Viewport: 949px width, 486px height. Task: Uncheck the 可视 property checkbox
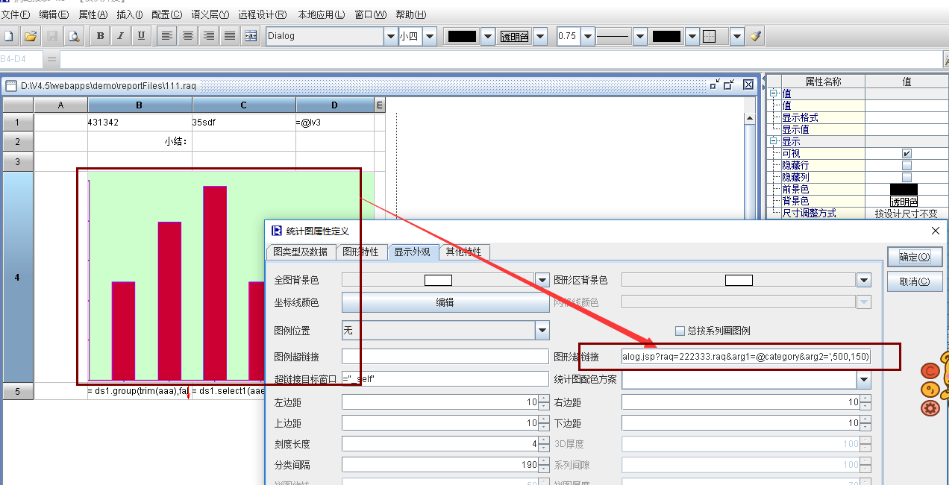[x=906, y=154]
